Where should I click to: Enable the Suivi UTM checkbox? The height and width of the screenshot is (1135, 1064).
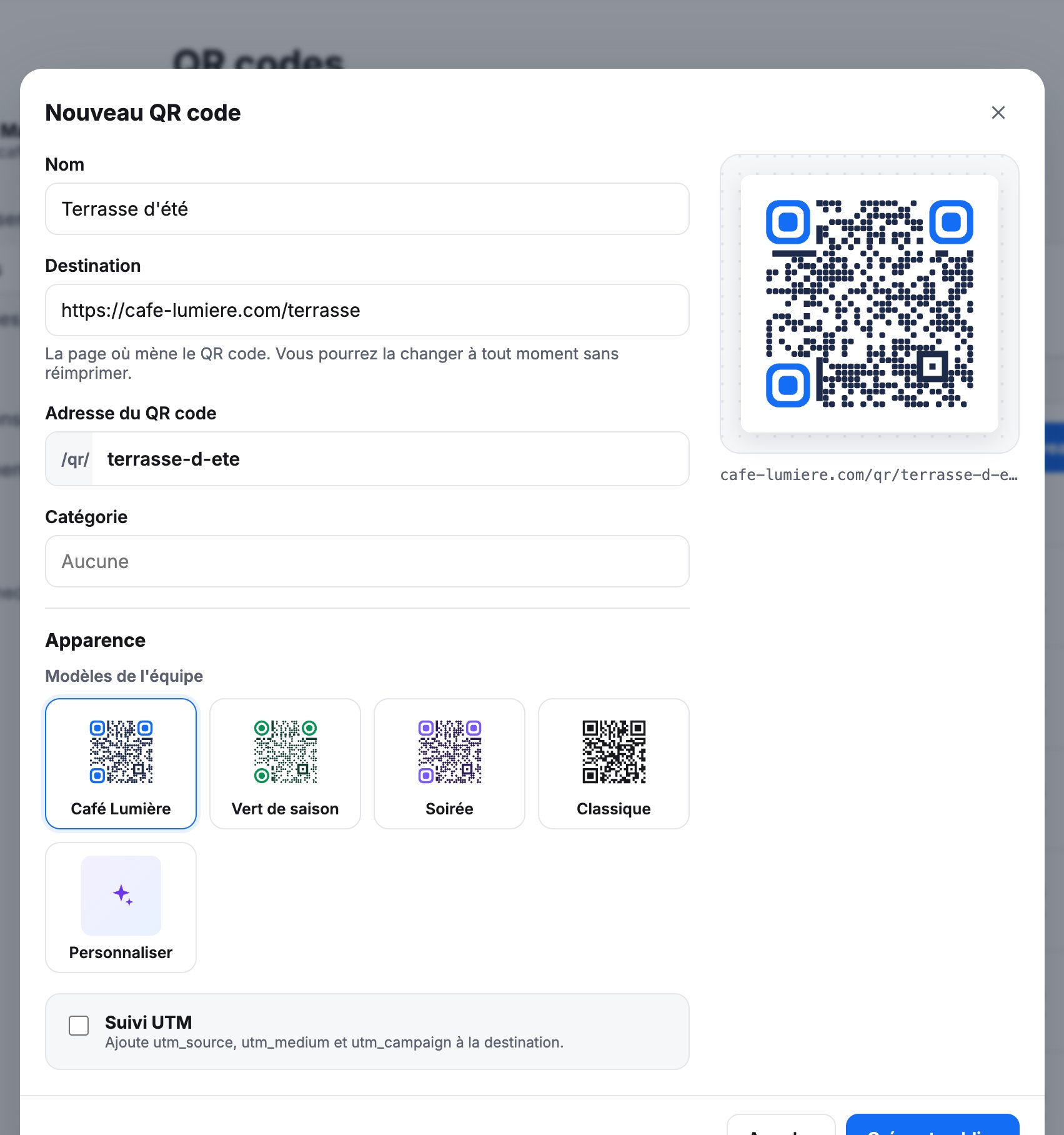click(x=79, y=1026)
